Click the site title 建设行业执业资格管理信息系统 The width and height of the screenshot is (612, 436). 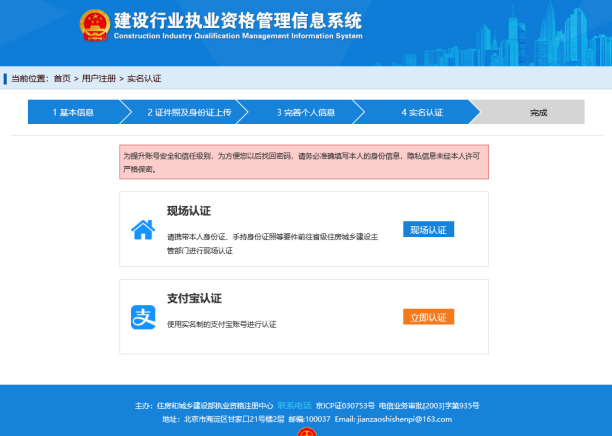point(238,21)
